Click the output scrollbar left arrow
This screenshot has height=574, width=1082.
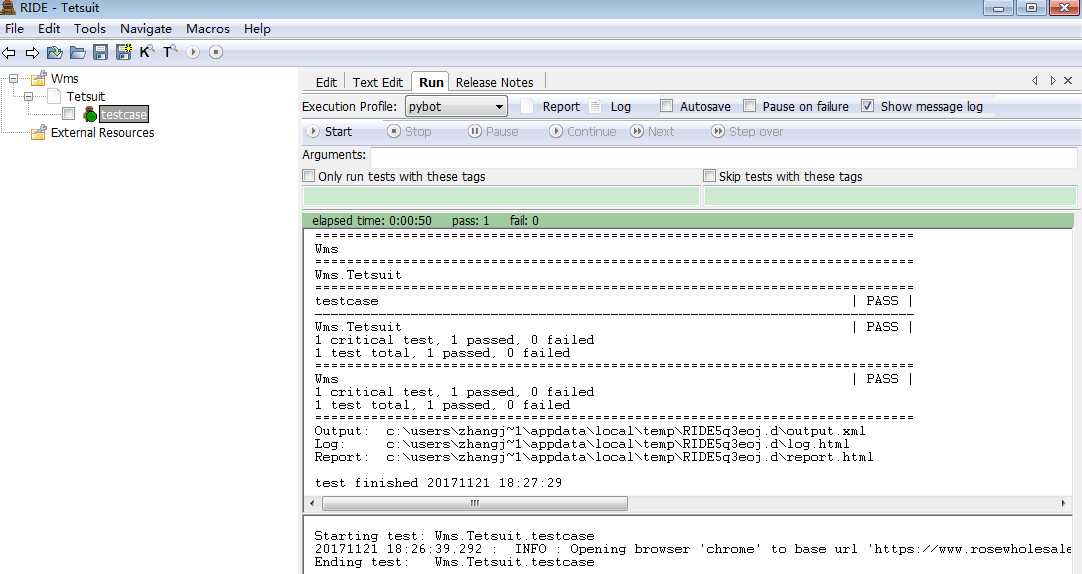[x=312, y=503]
